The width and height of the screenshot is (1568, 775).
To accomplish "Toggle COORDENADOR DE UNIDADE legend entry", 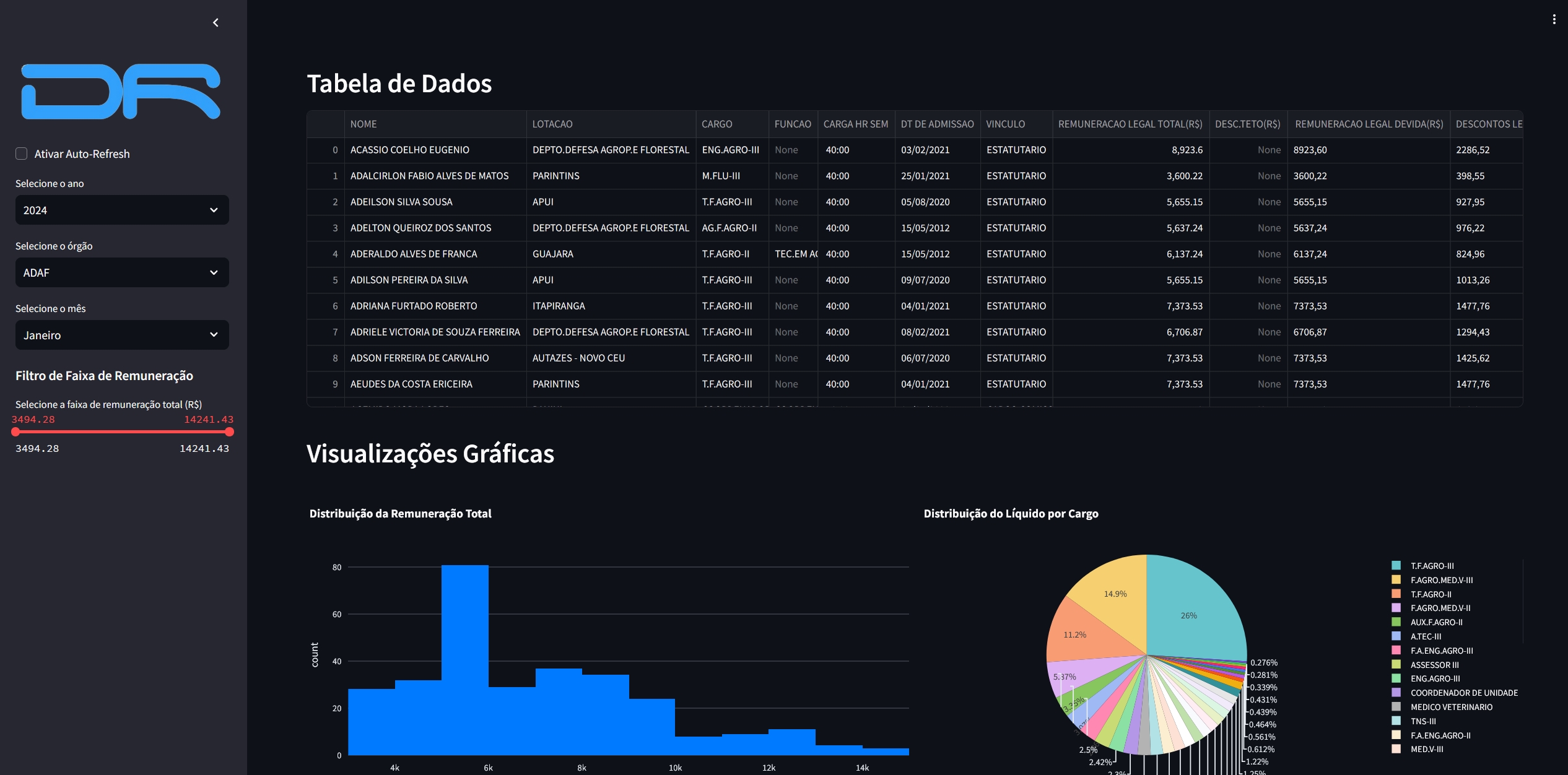I will (1455, 693).
